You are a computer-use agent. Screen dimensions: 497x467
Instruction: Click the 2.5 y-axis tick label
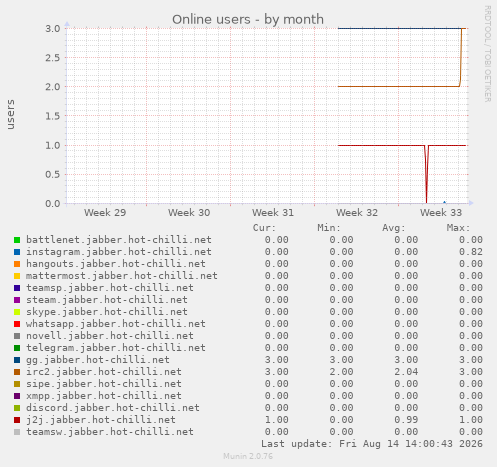53,58
